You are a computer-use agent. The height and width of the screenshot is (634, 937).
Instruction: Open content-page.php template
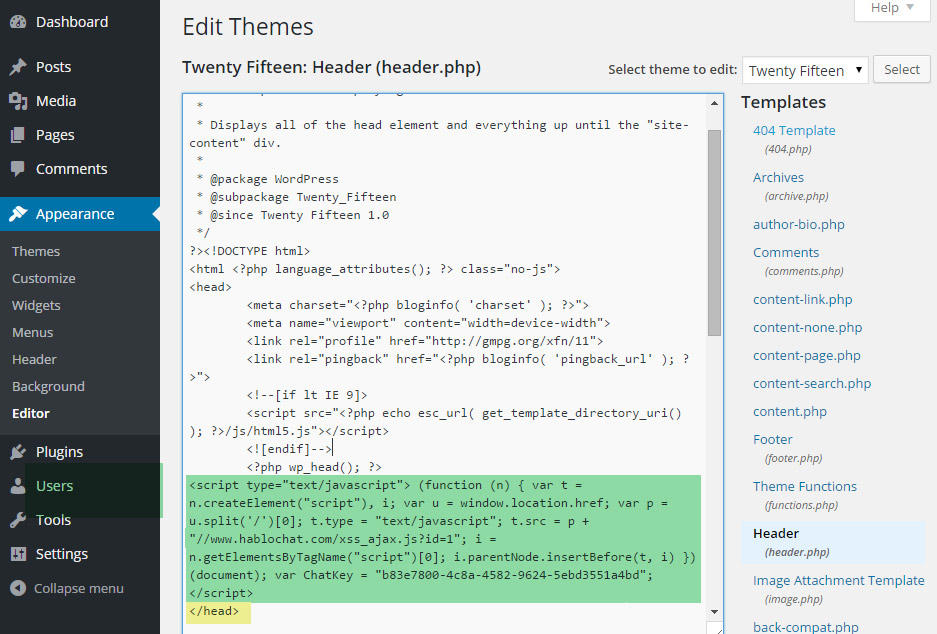[807, 356]
